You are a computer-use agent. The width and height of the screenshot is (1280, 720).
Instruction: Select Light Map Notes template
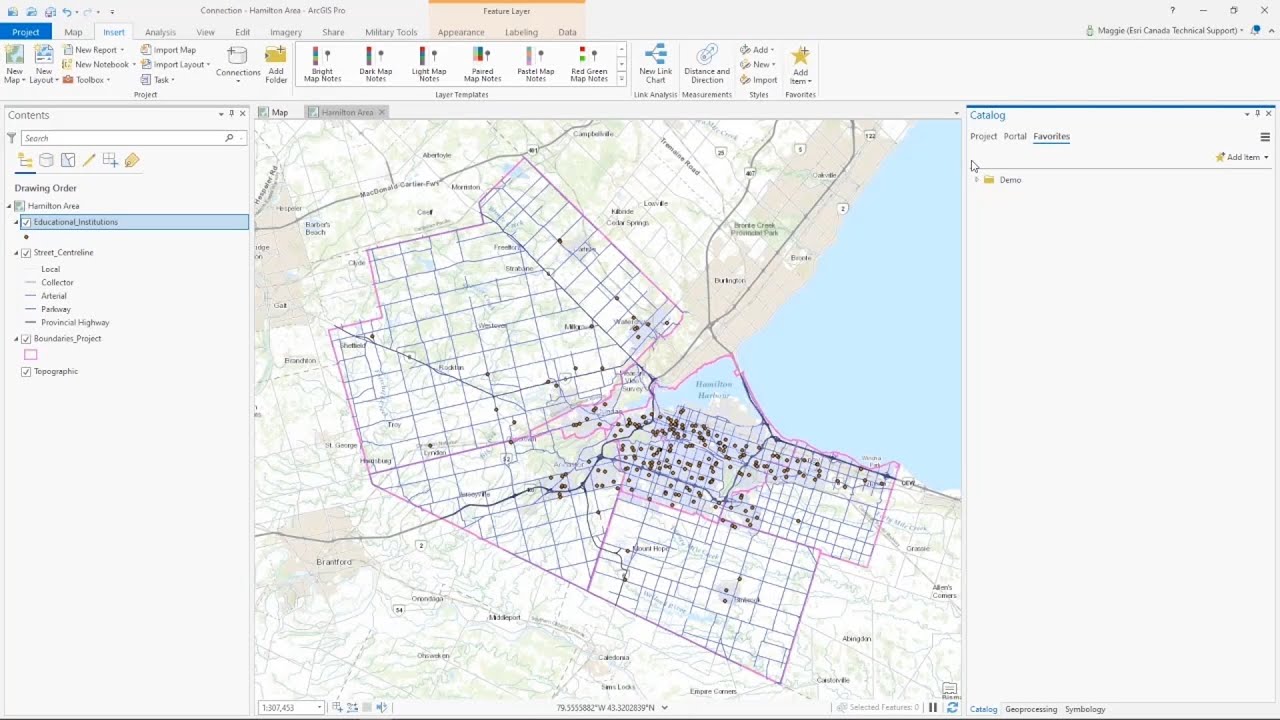point(429,65)
